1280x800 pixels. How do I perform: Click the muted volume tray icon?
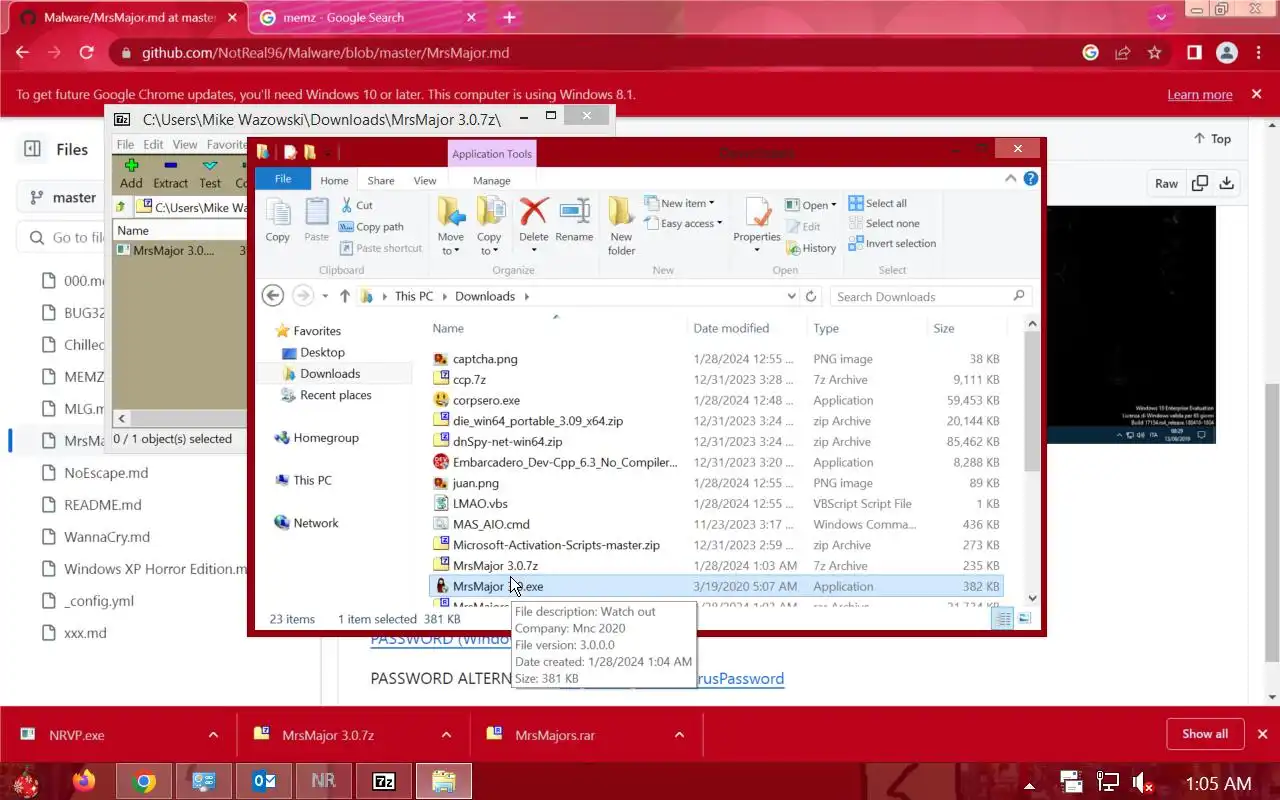pos(1142,782)
